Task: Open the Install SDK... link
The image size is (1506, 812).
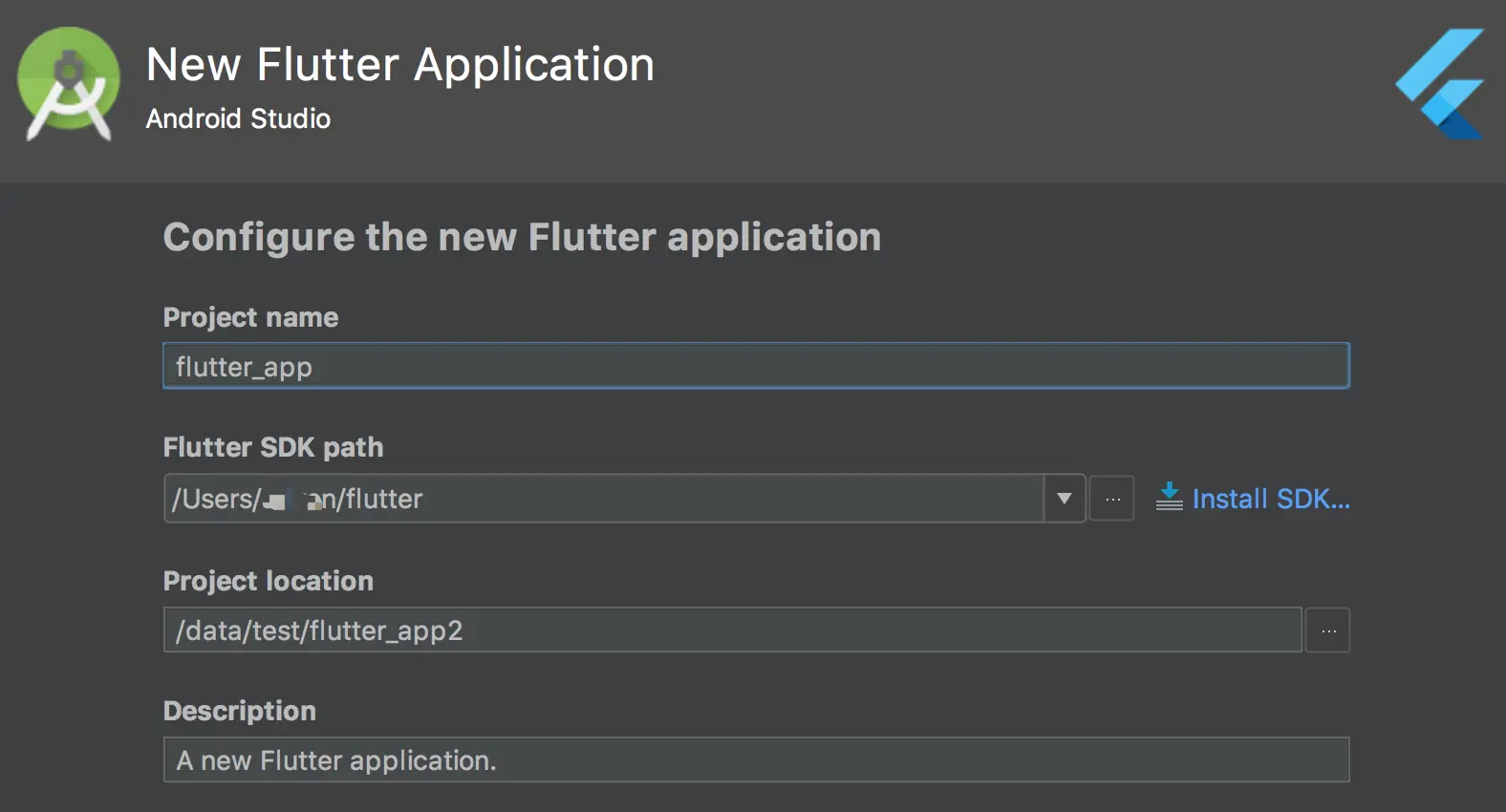Action: (1270, 499)
